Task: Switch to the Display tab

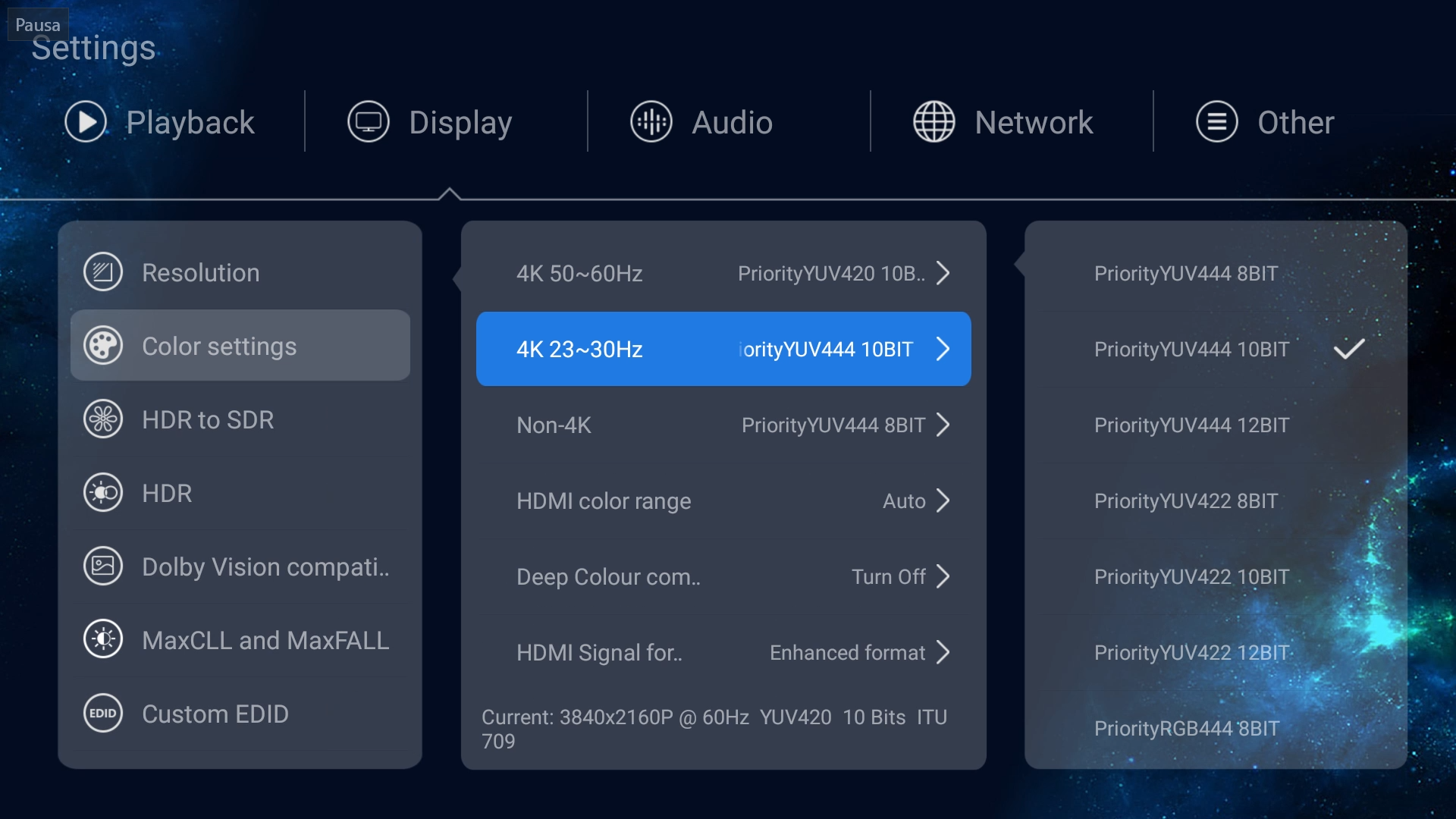Action: (430, 122)
